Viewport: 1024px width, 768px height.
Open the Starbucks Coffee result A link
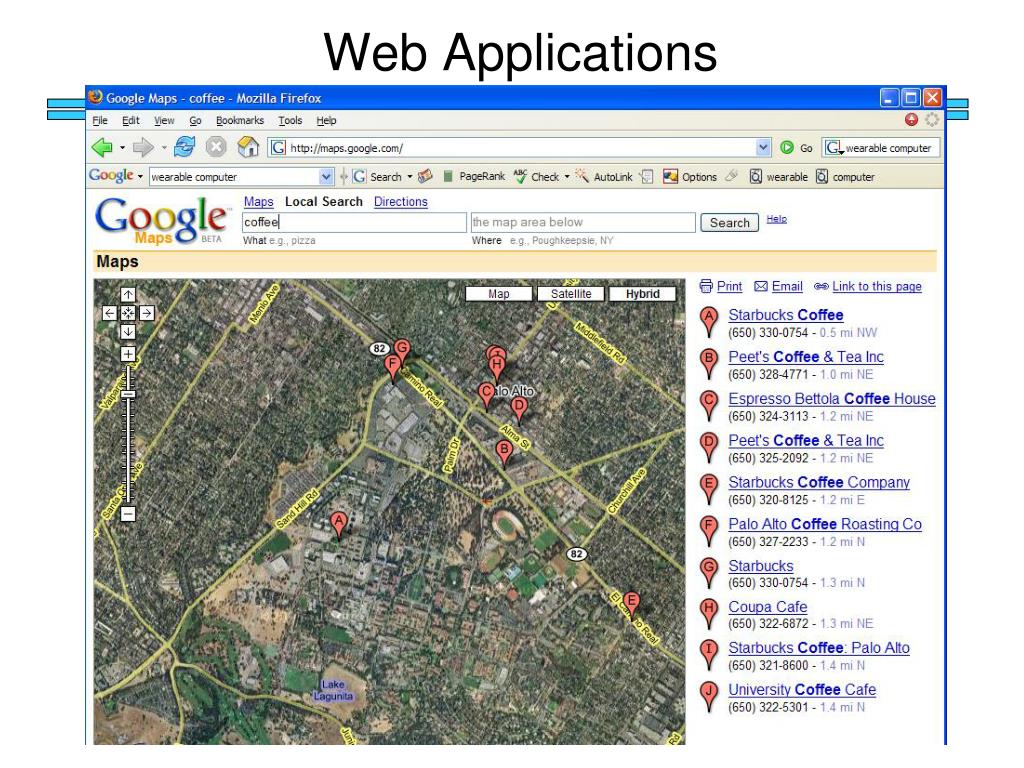[786, 315]
